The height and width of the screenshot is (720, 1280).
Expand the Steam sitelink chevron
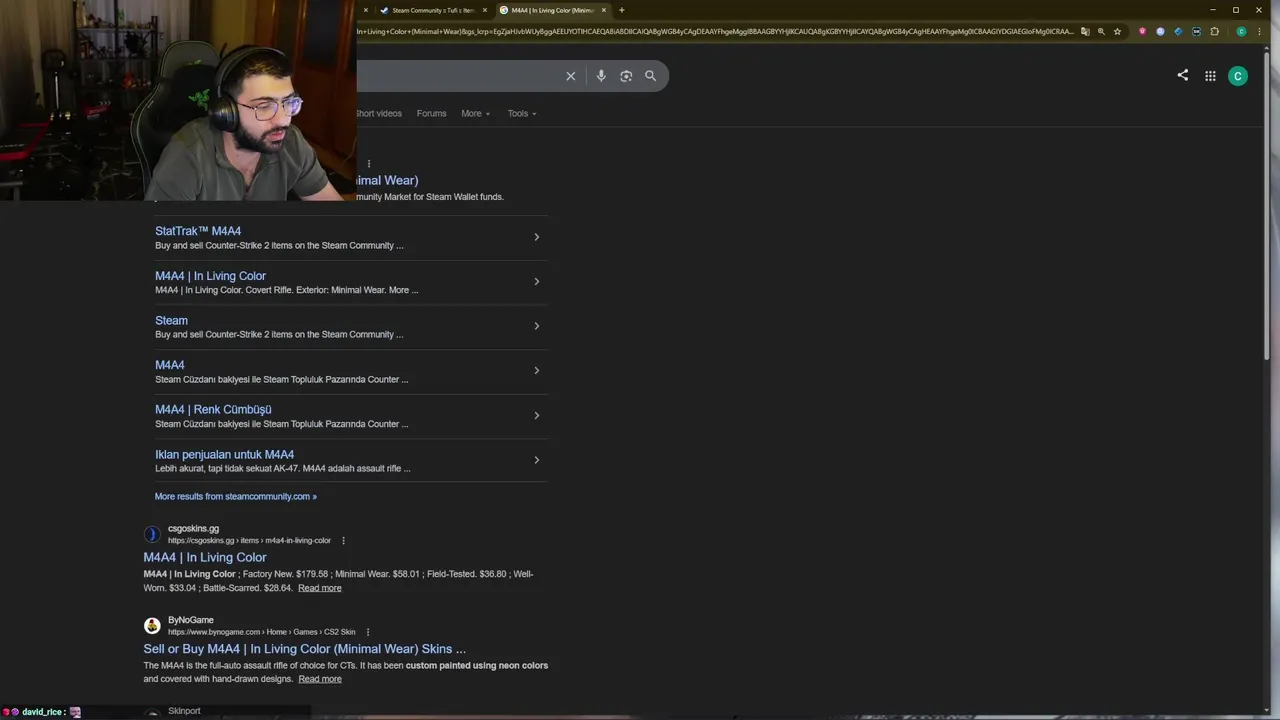536,326
